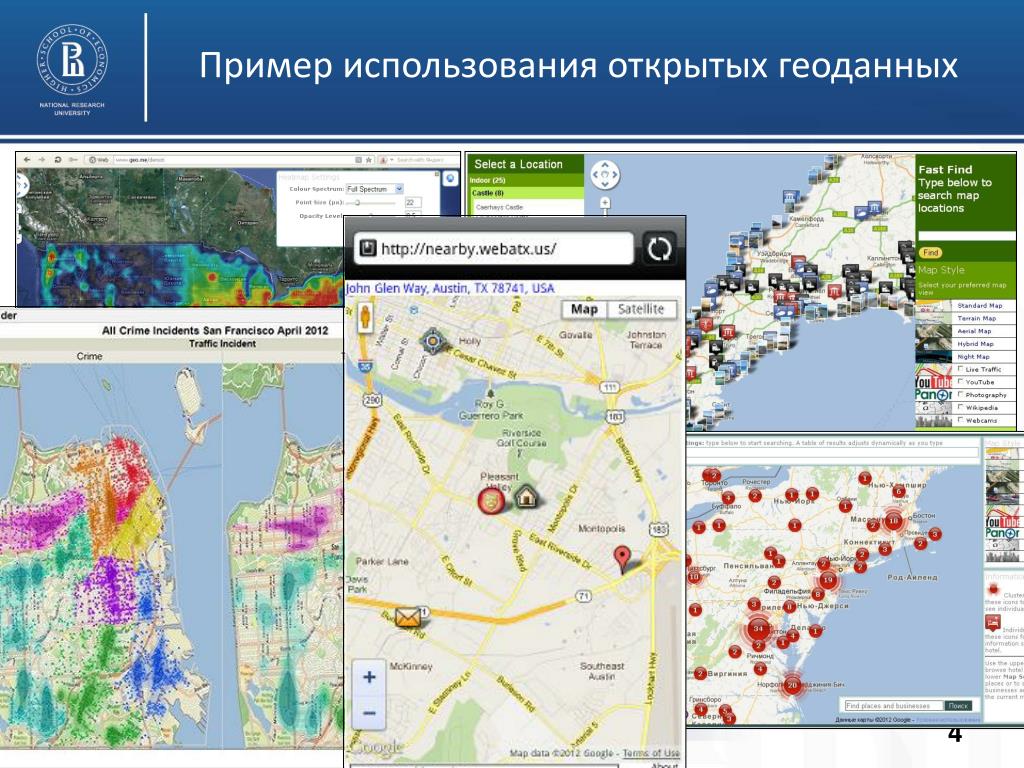Image resolution: width=1024 pixels, height=768 pixels.
Task: Open the Colour Spectrum dropdown
Action: [374, 189]
